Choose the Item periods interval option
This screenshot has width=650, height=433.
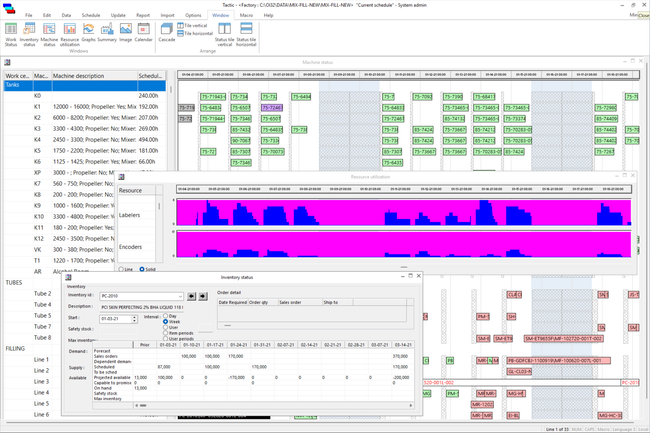(x=166, y=333)
